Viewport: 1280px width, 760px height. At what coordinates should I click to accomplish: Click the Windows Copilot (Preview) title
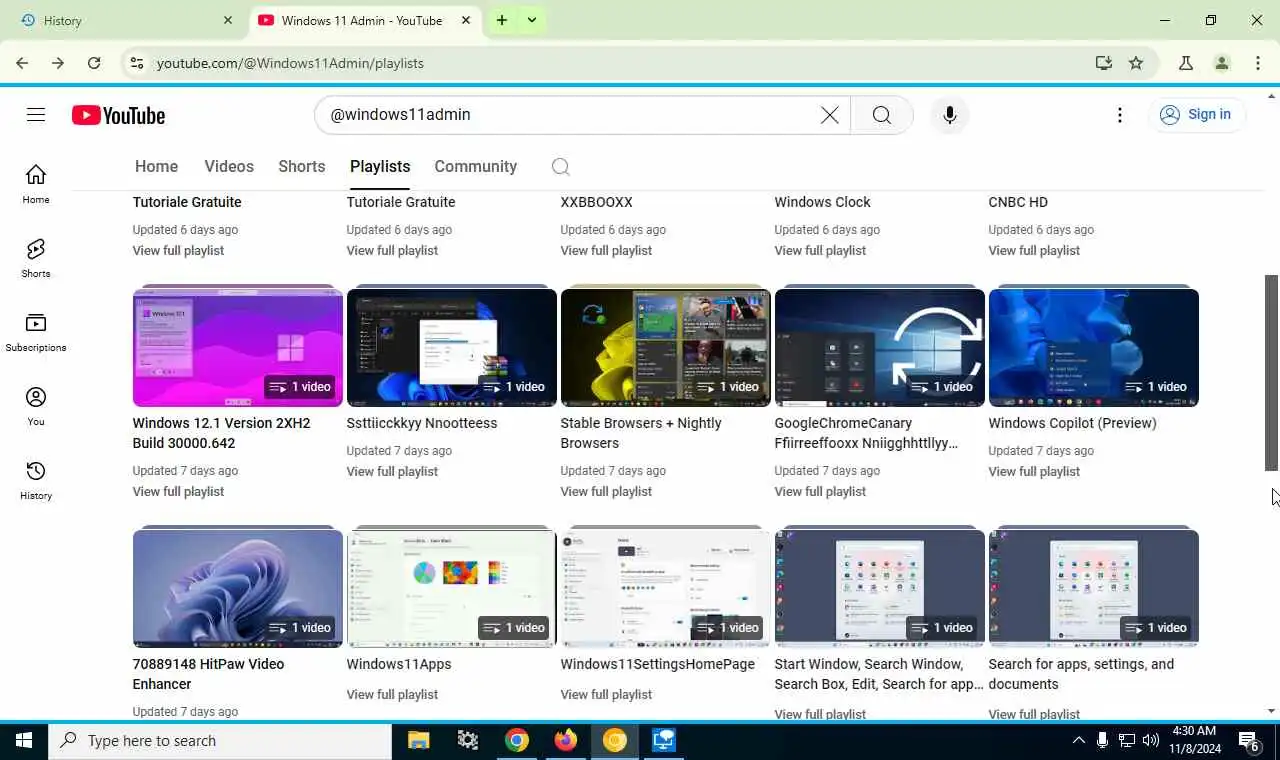coord(1072,423)
